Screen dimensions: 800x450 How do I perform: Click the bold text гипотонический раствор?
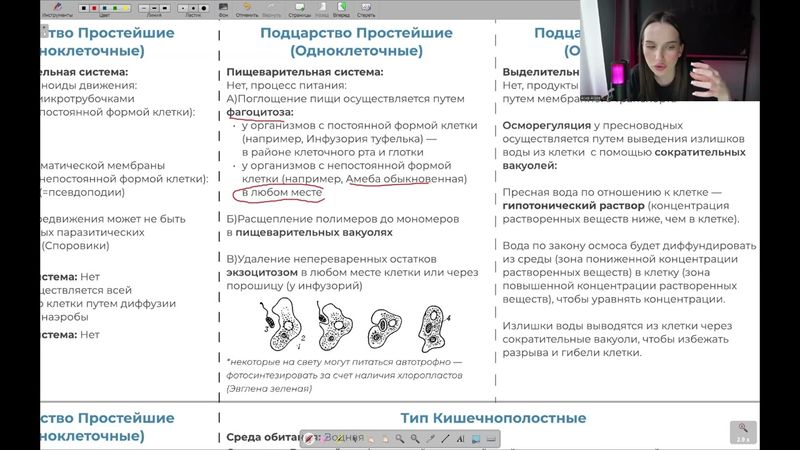[573, 206]
